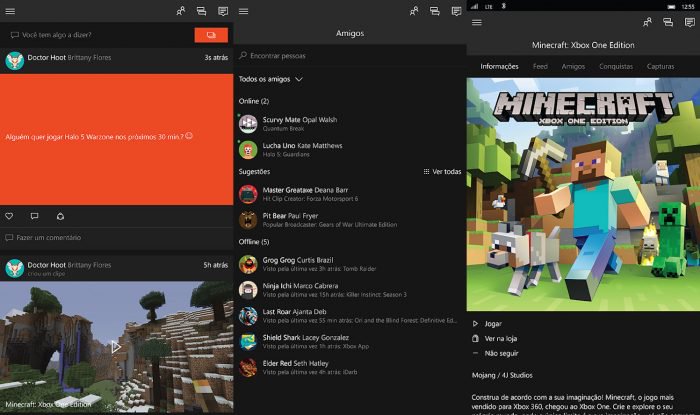Image resolution: width=700 pixels, height=415 pixels.
Task: Open Doctor Hoot avatar on 3s post
Action: coord(15,61)
